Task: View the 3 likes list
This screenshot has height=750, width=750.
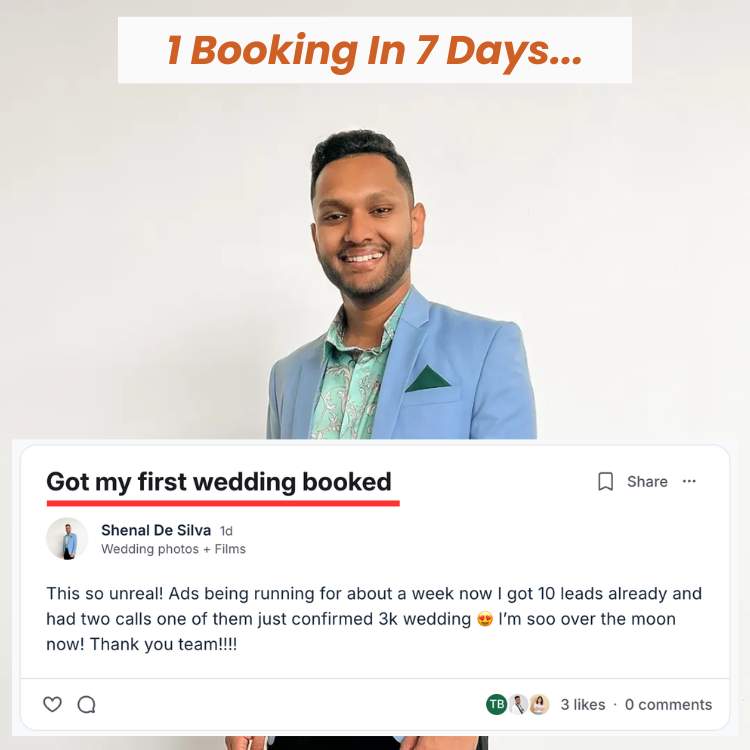Action: [x=583, y=705]
